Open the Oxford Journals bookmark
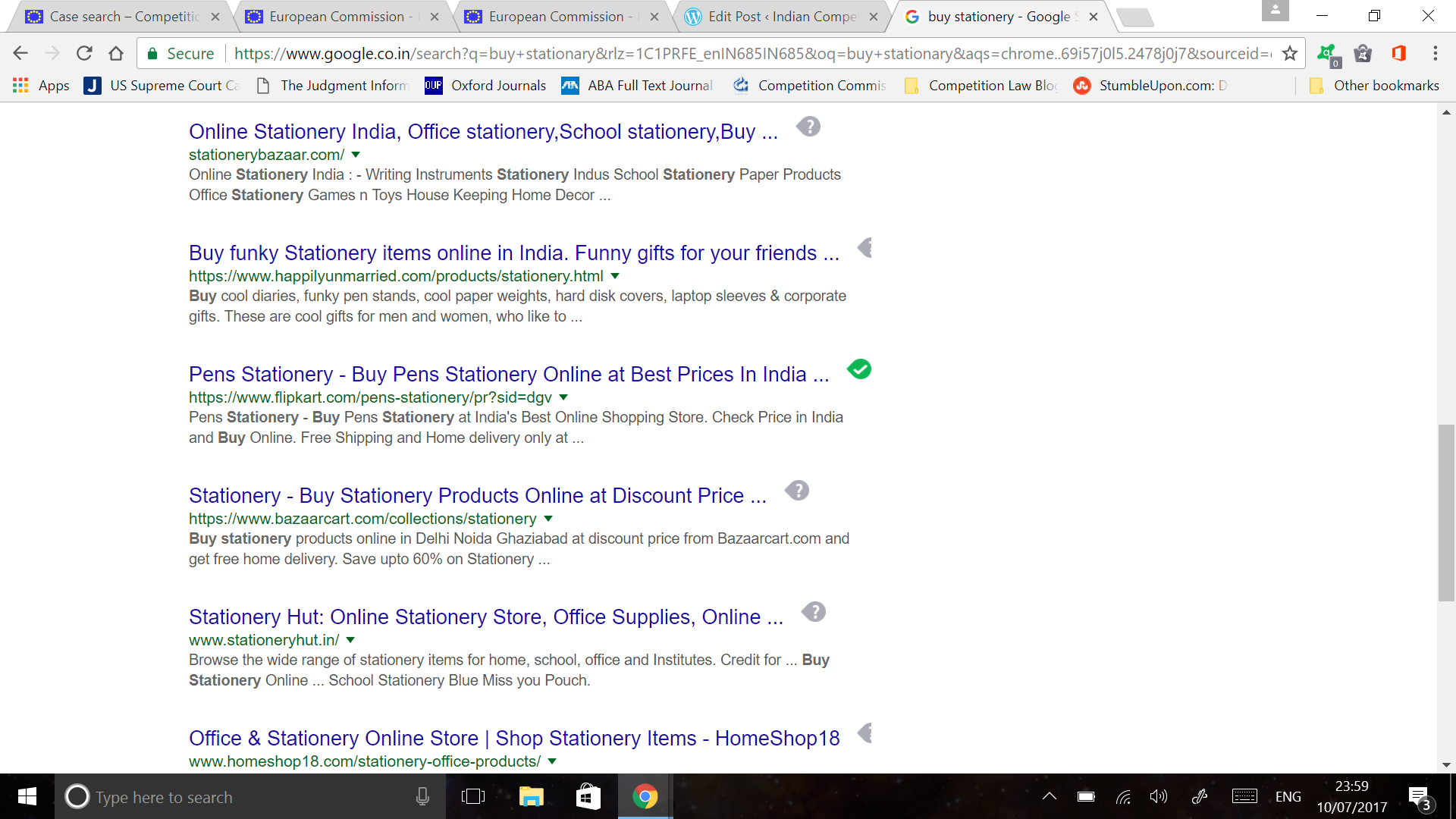The width and height of the screenshot is (1456, 819). coord(498,85)
